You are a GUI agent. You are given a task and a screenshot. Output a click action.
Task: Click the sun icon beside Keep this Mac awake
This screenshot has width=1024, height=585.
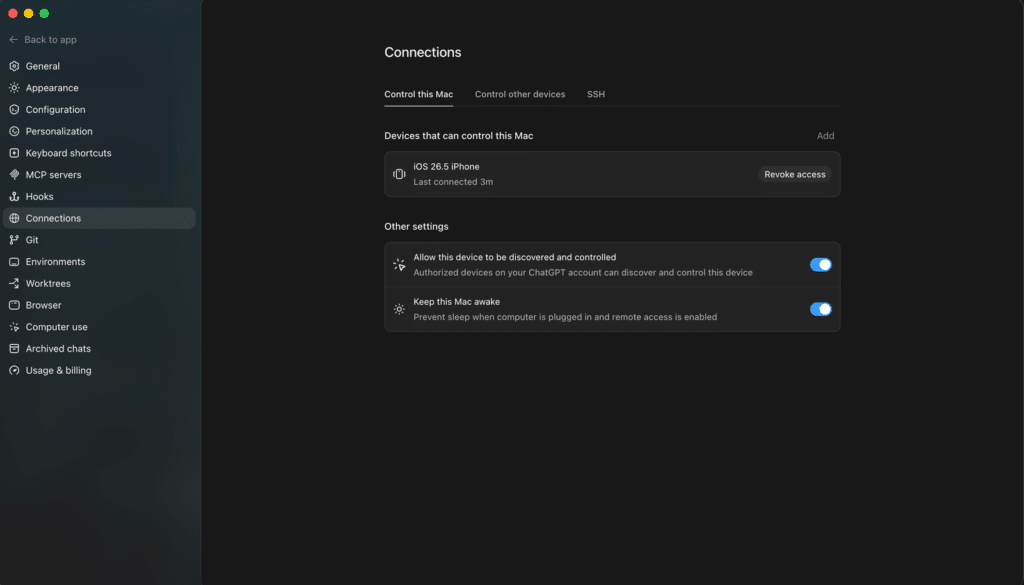click(x=399, y=309)
